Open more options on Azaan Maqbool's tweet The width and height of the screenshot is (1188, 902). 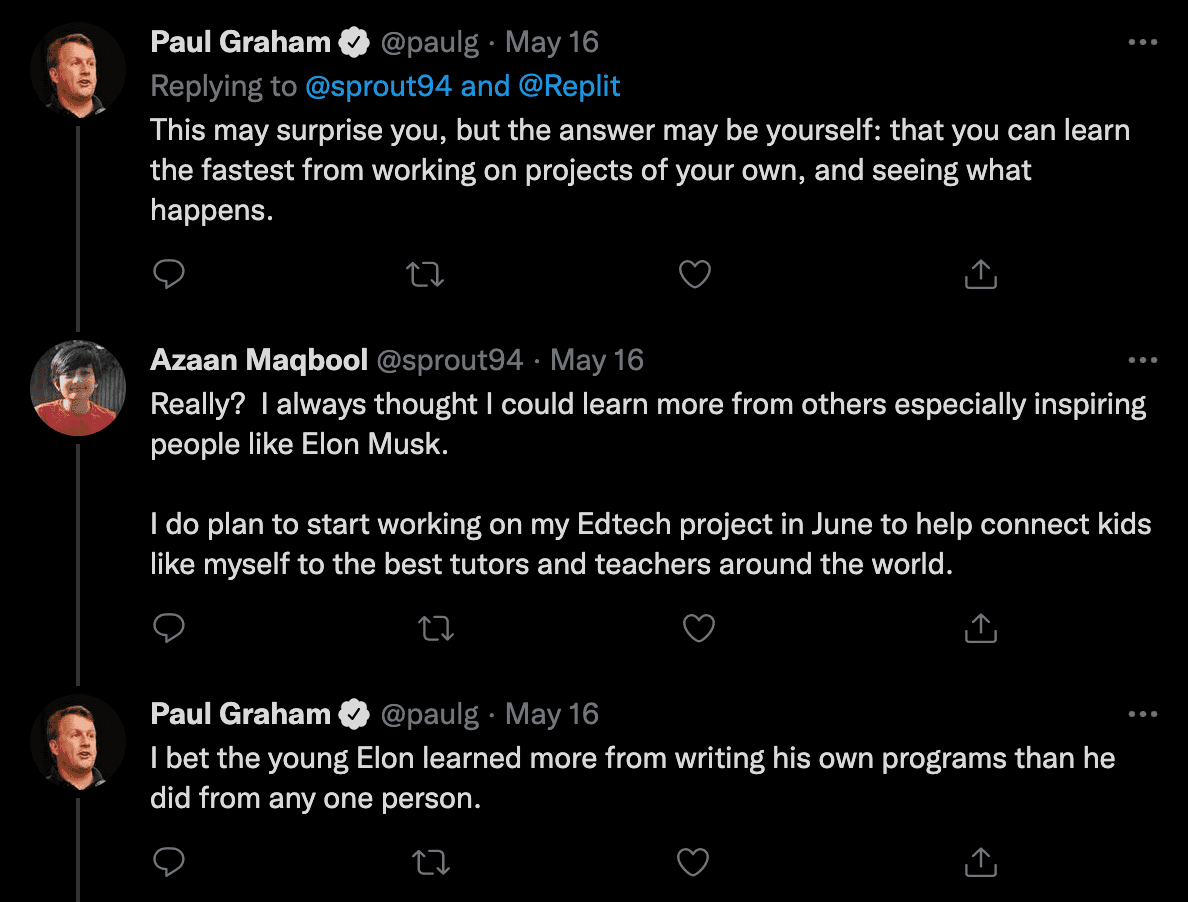1142,360
